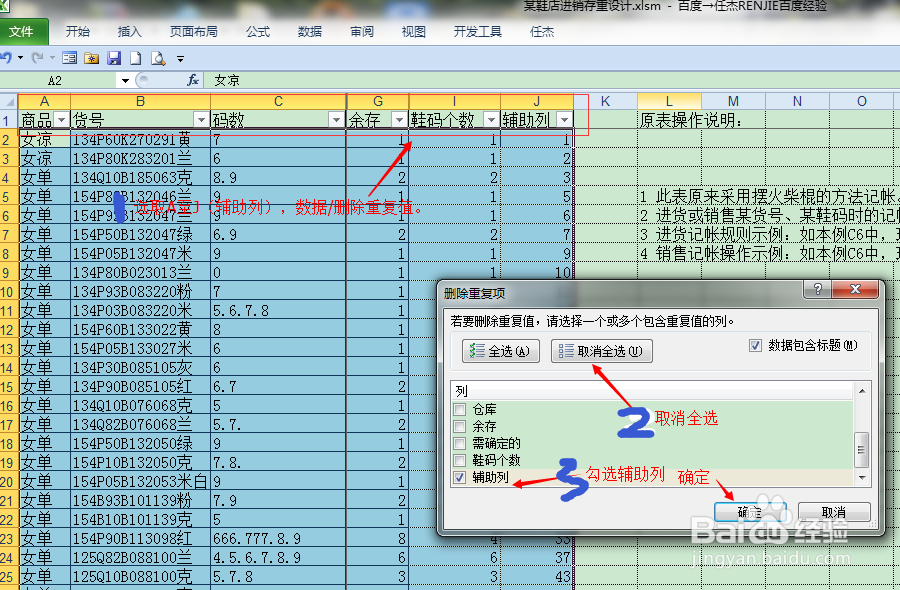Click the 列 header in dialog list
Screen dimensions: 900x590
coord(653,391)
